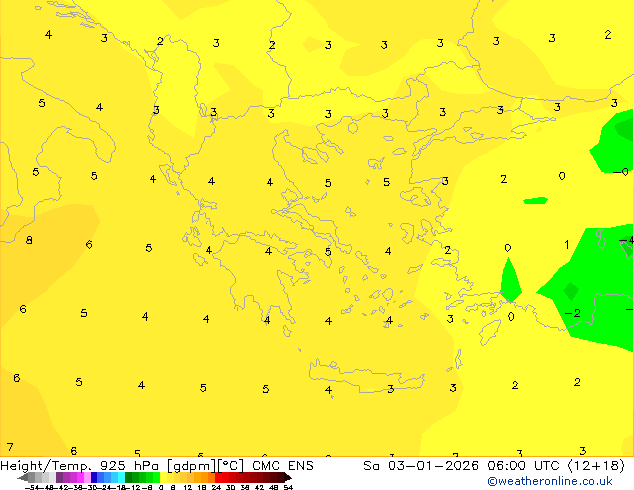The width and height of the screenshot is (634, 490).
Task: Click the temperature value 8 on the map
Action: point(29,240)
